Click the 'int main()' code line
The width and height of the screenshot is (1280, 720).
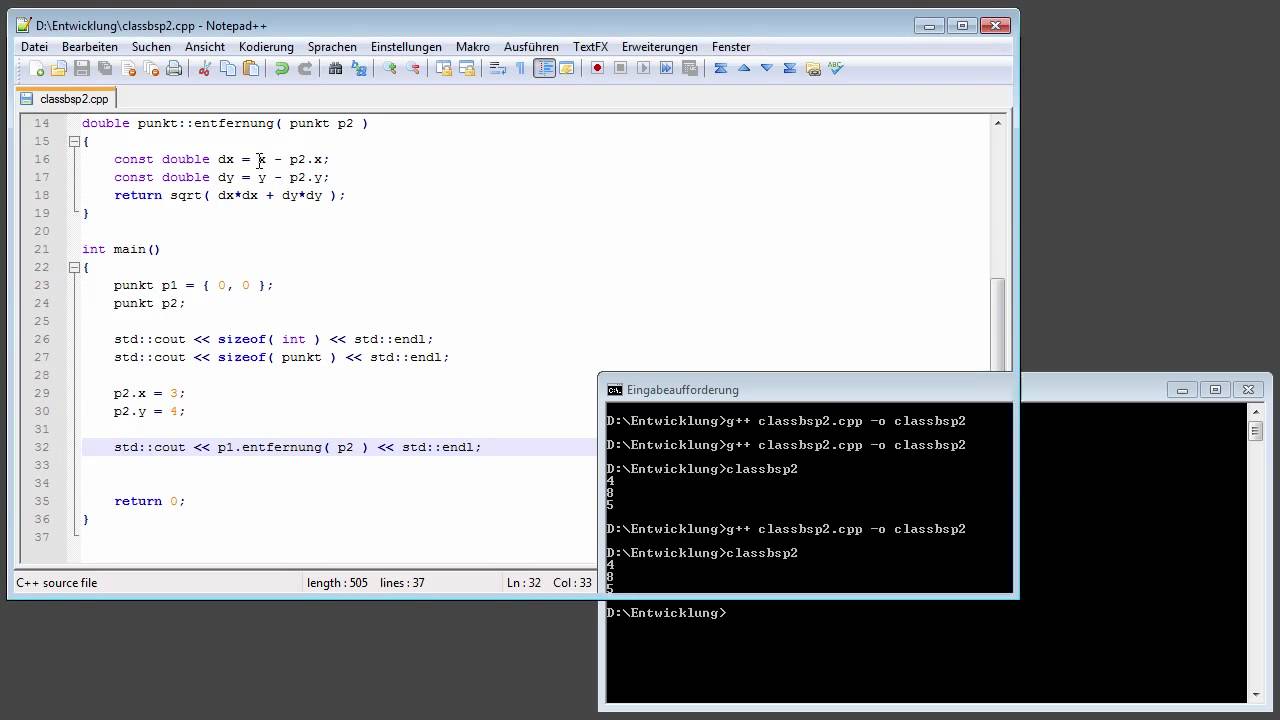coord(121,249)
